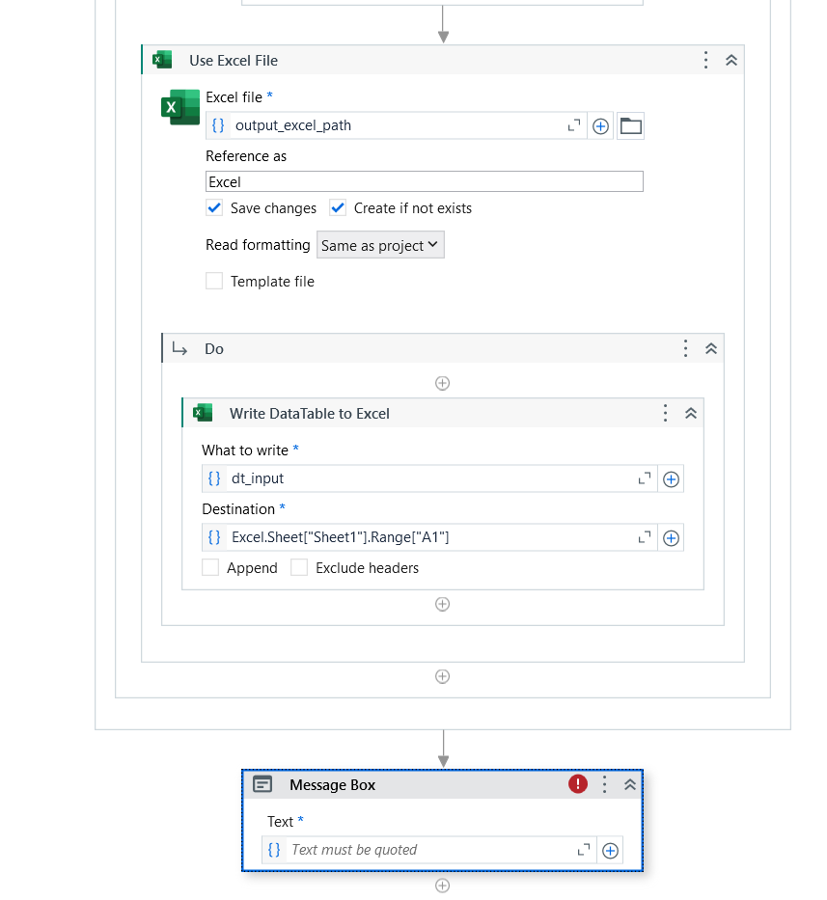The image size is (827, 900).
Task: Open options menu for Write DataTable to Excel
Action: 665,413
